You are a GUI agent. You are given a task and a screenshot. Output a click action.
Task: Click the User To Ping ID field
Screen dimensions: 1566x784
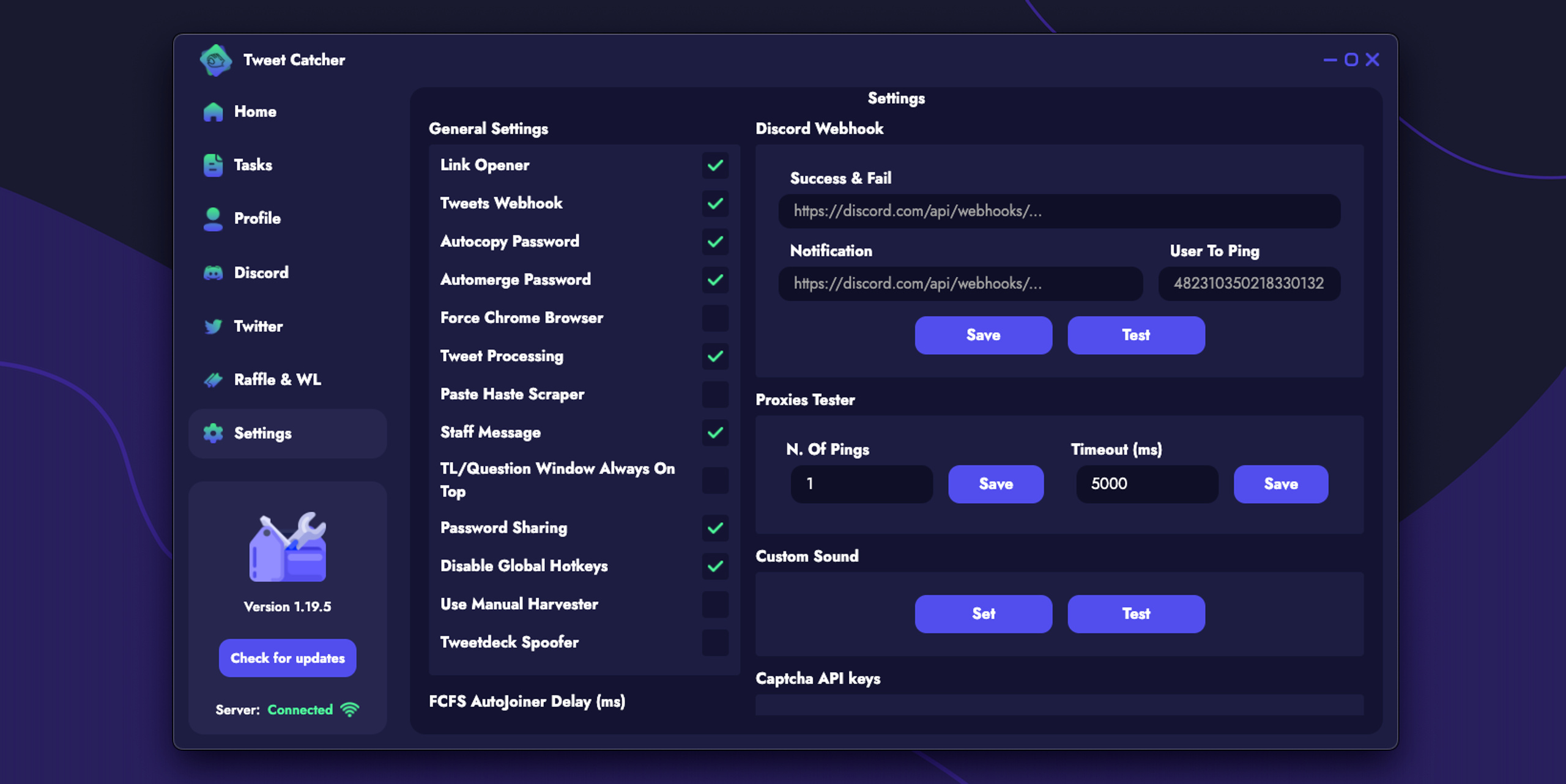[x=1249, y=284]
